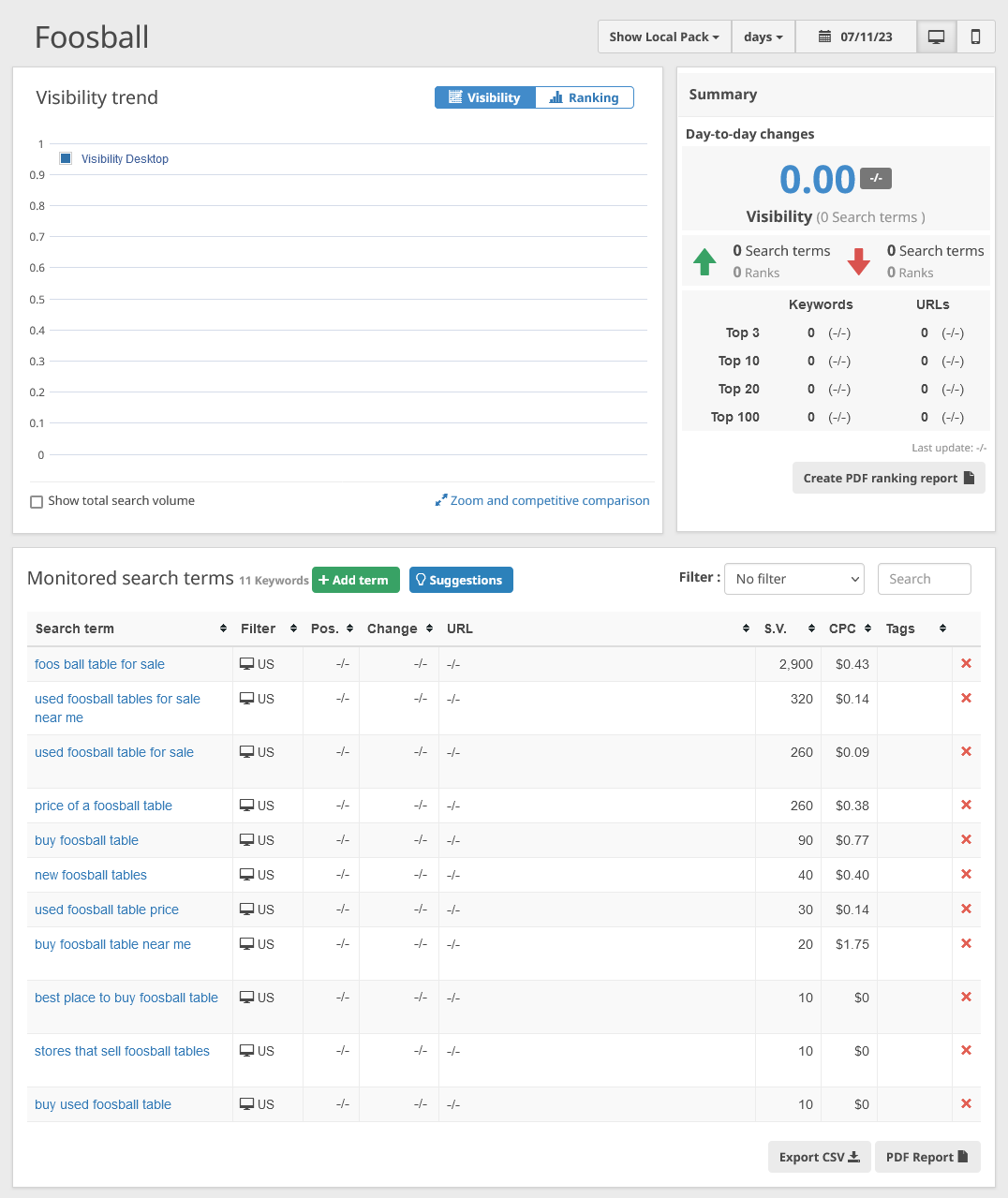The width and height of the screenshot is (1008, 1198).
Task: Click the green Add term button
Action: (x=355, y=580)
